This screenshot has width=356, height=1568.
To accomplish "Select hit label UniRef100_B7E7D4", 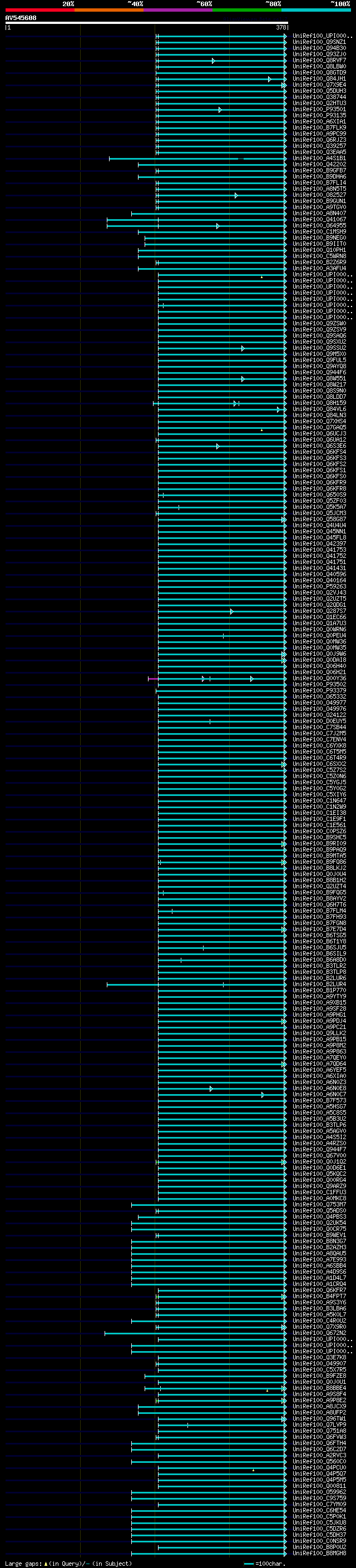I will click(x=319, y=929).
